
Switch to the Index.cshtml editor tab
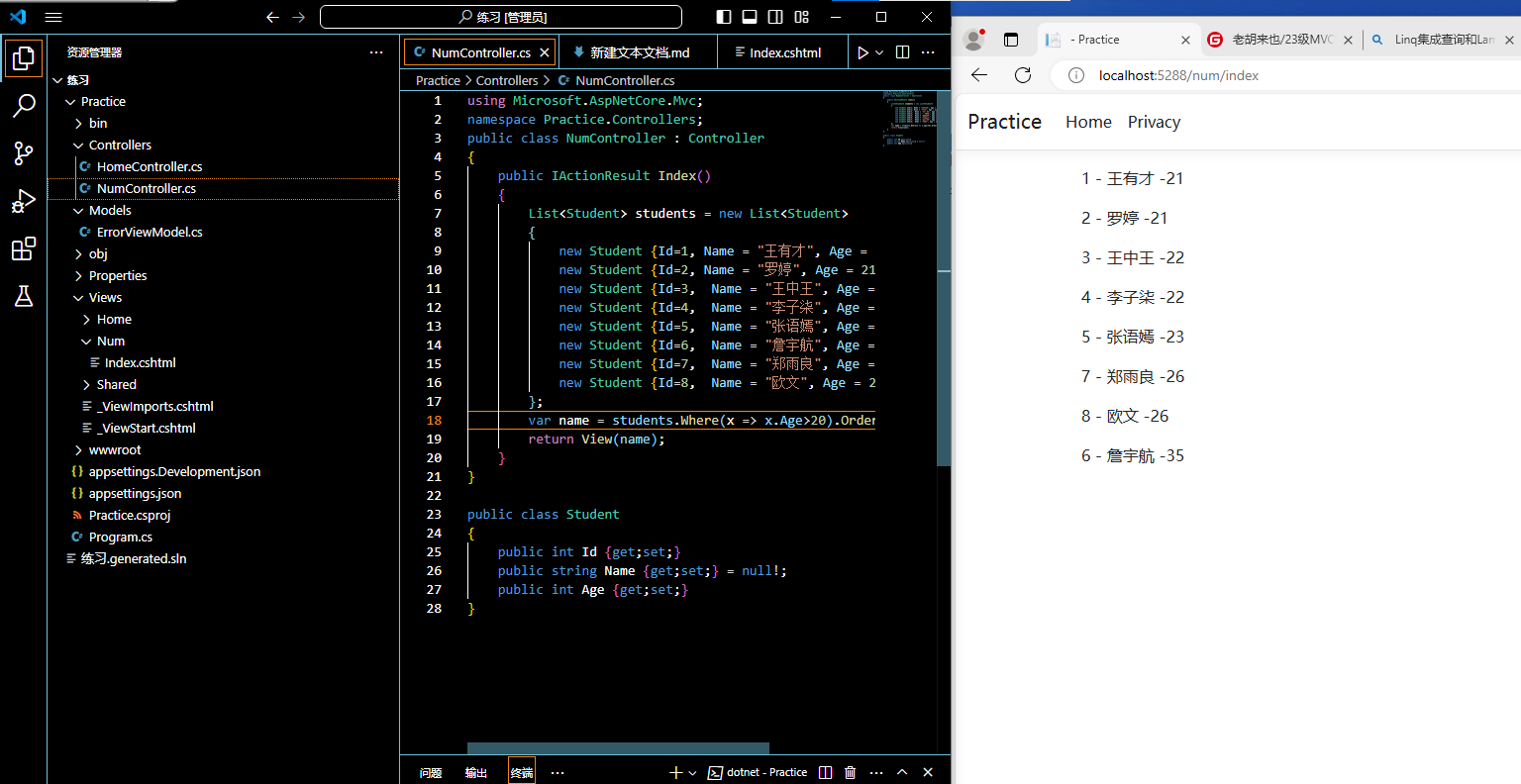point(784,52)
